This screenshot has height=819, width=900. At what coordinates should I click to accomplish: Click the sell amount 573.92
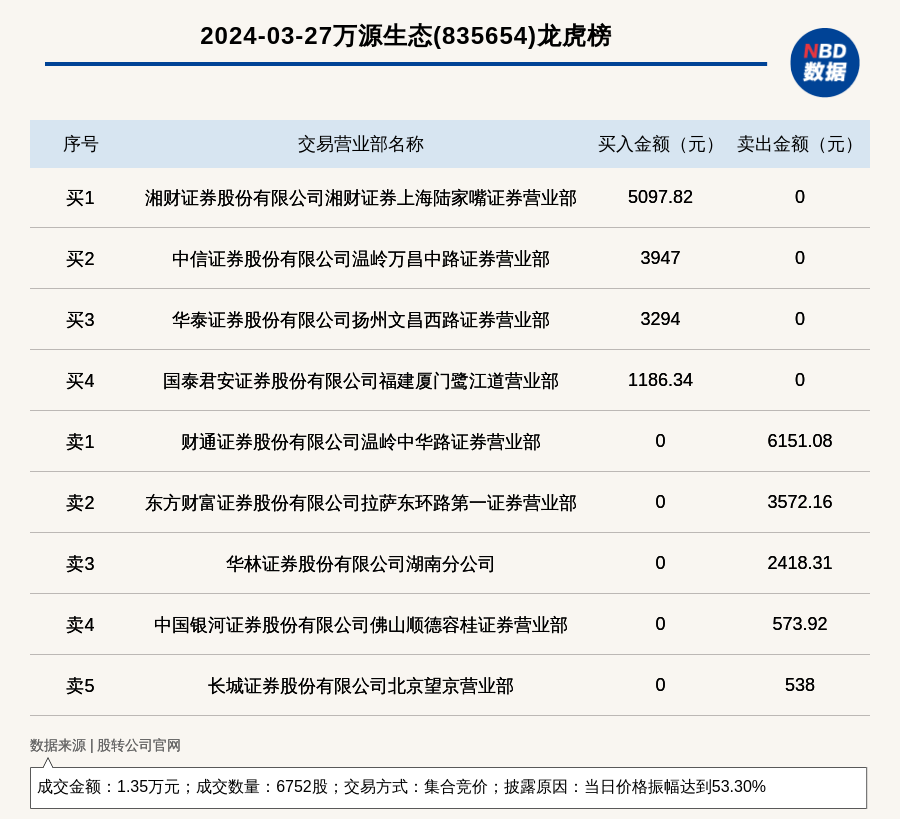(x=800, y=624)
